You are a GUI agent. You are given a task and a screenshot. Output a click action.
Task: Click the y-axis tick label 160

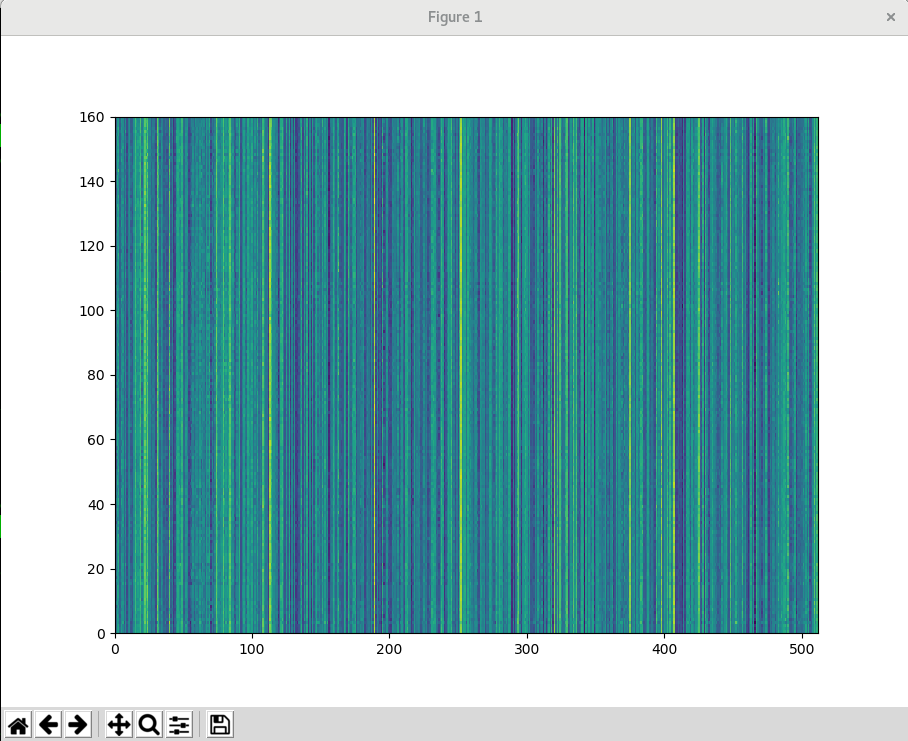pyautogui.click(x=93, y=117)
